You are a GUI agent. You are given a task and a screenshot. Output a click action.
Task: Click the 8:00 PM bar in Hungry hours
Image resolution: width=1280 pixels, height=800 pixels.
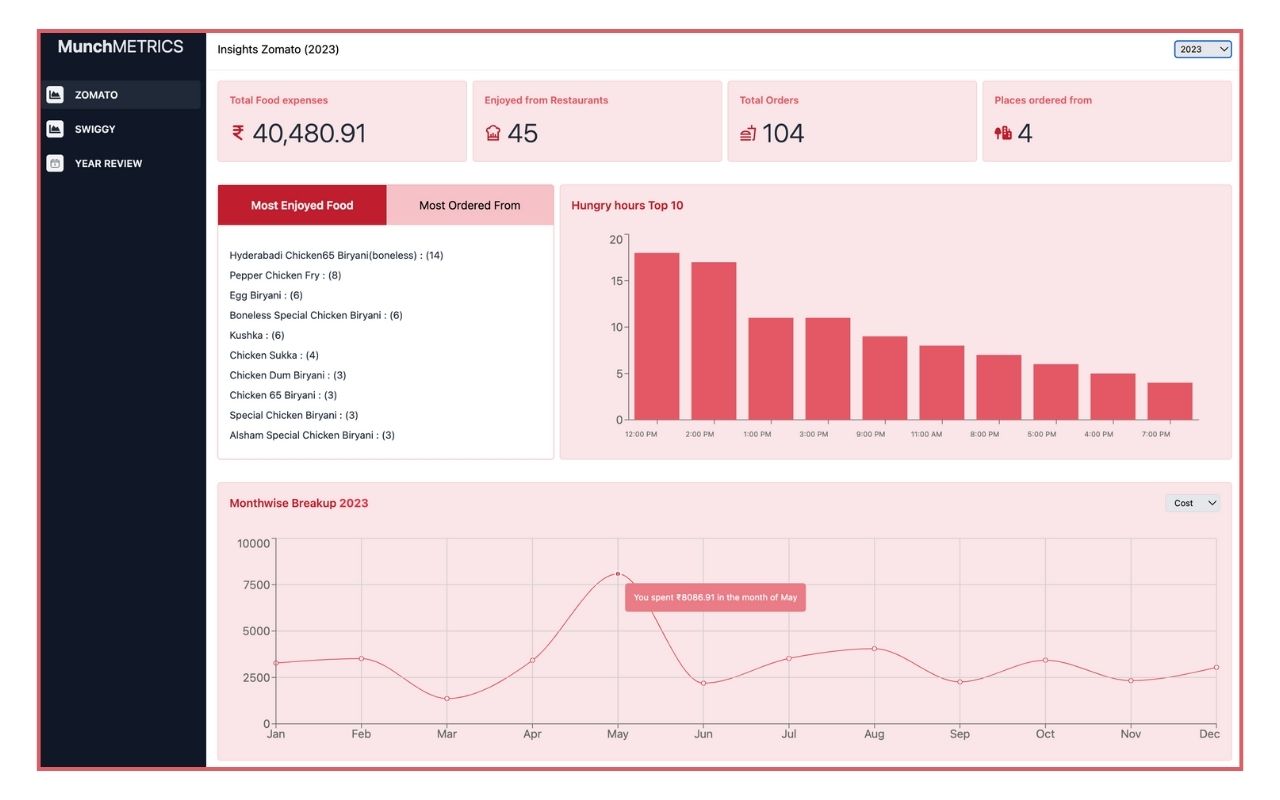tap(999, 387)
